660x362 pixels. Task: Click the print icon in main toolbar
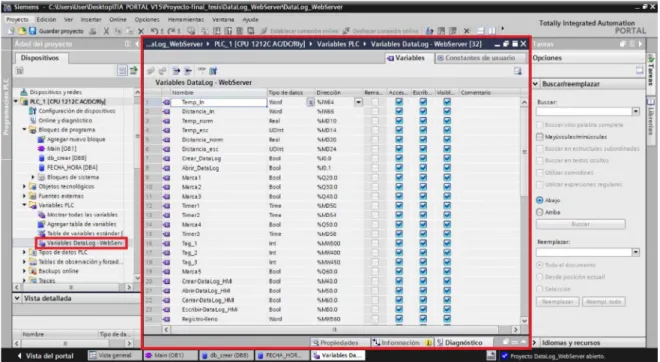(93, 31)
